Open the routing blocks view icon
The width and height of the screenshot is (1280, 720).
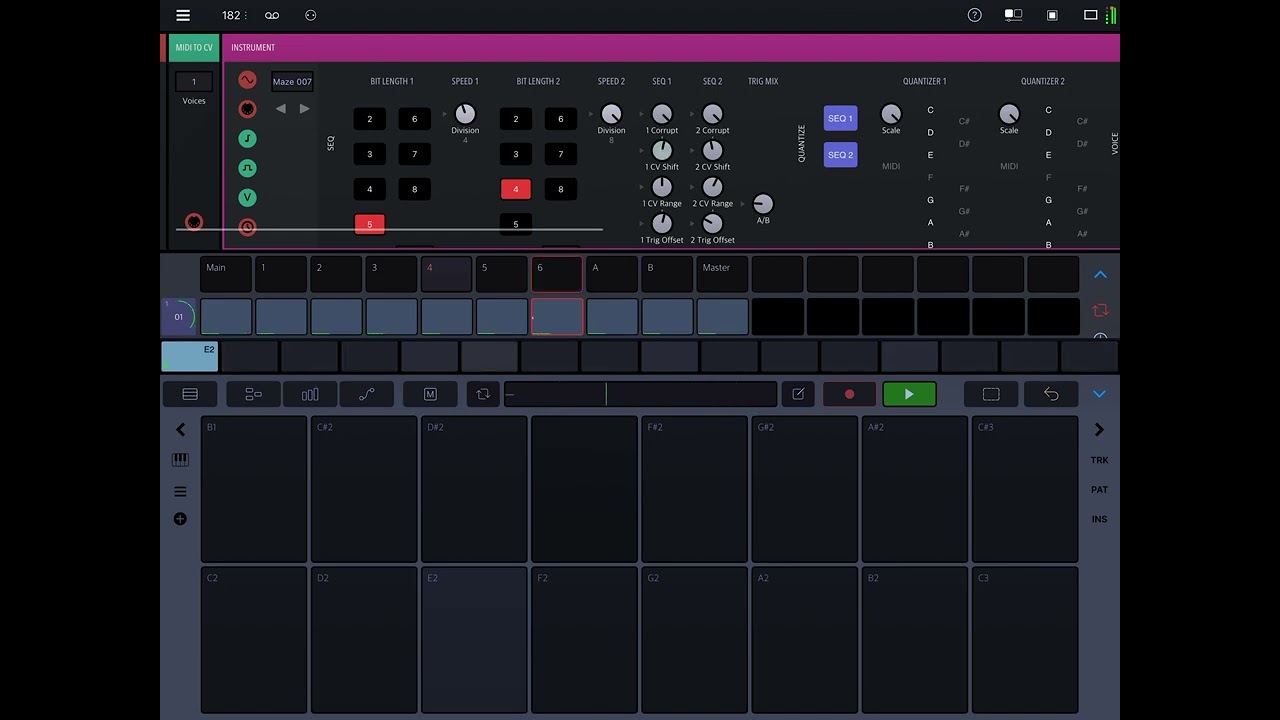[253, 394]
